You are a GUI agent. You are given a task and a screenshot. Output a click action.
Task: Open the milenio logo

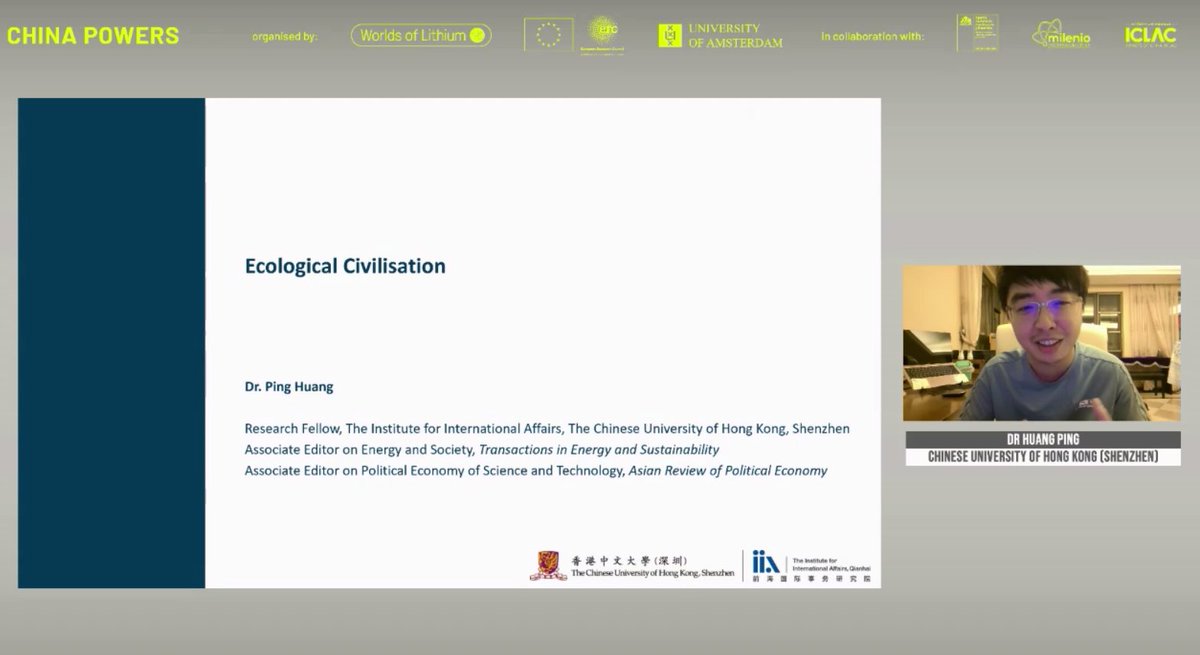(x=1061, y=35)
